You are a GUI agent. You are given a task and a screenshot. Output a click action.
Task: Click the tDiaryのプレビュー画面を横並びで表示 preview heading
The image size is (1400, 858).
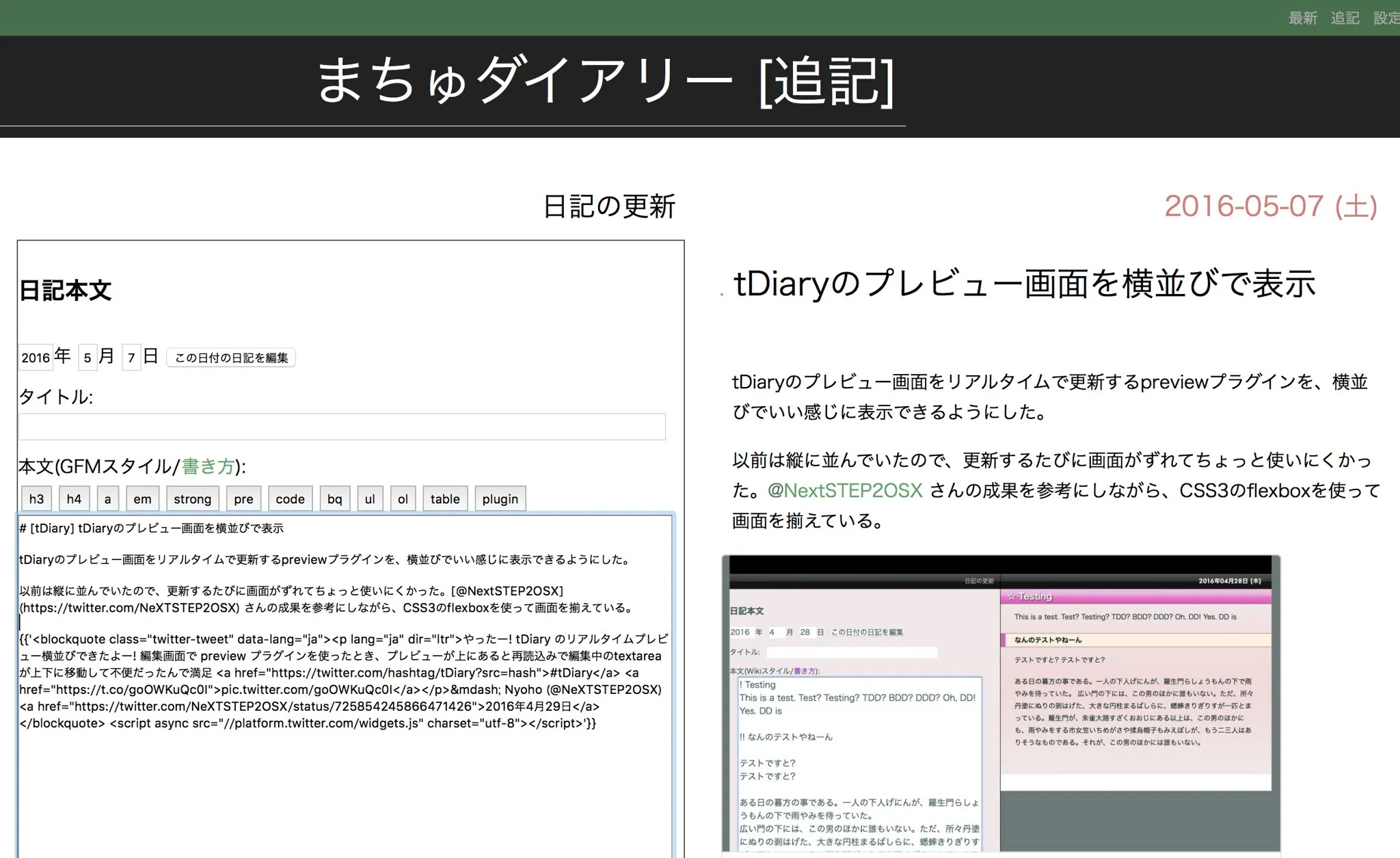tap(1024, 284)
